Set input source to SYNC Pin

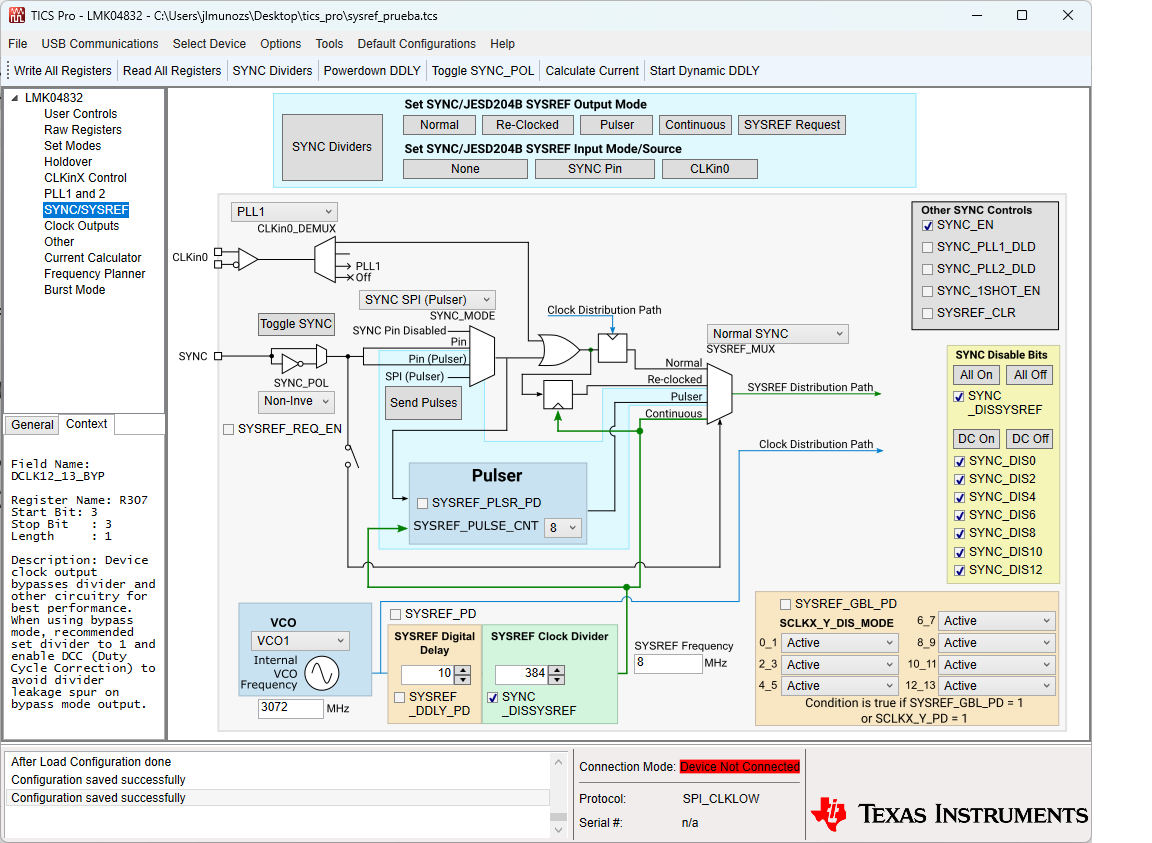pos(595,169)
